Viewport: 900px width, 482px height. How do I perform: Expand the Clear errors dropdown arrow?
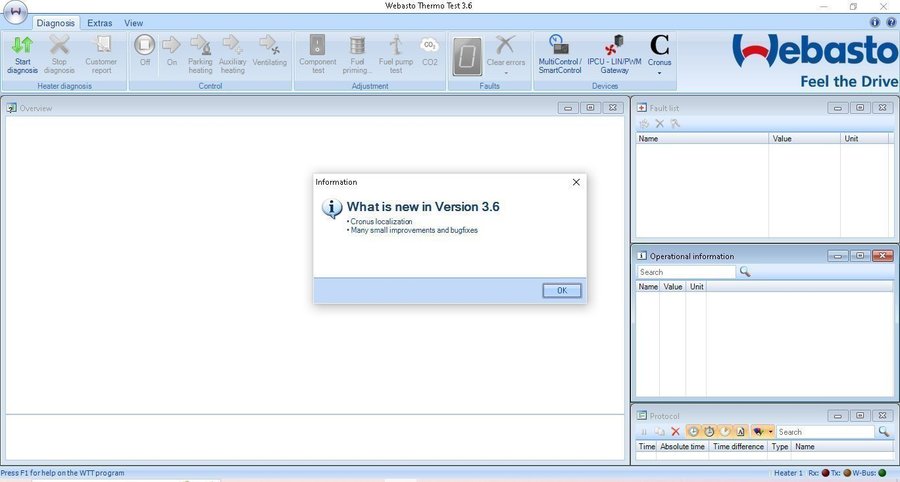[506, 73]
